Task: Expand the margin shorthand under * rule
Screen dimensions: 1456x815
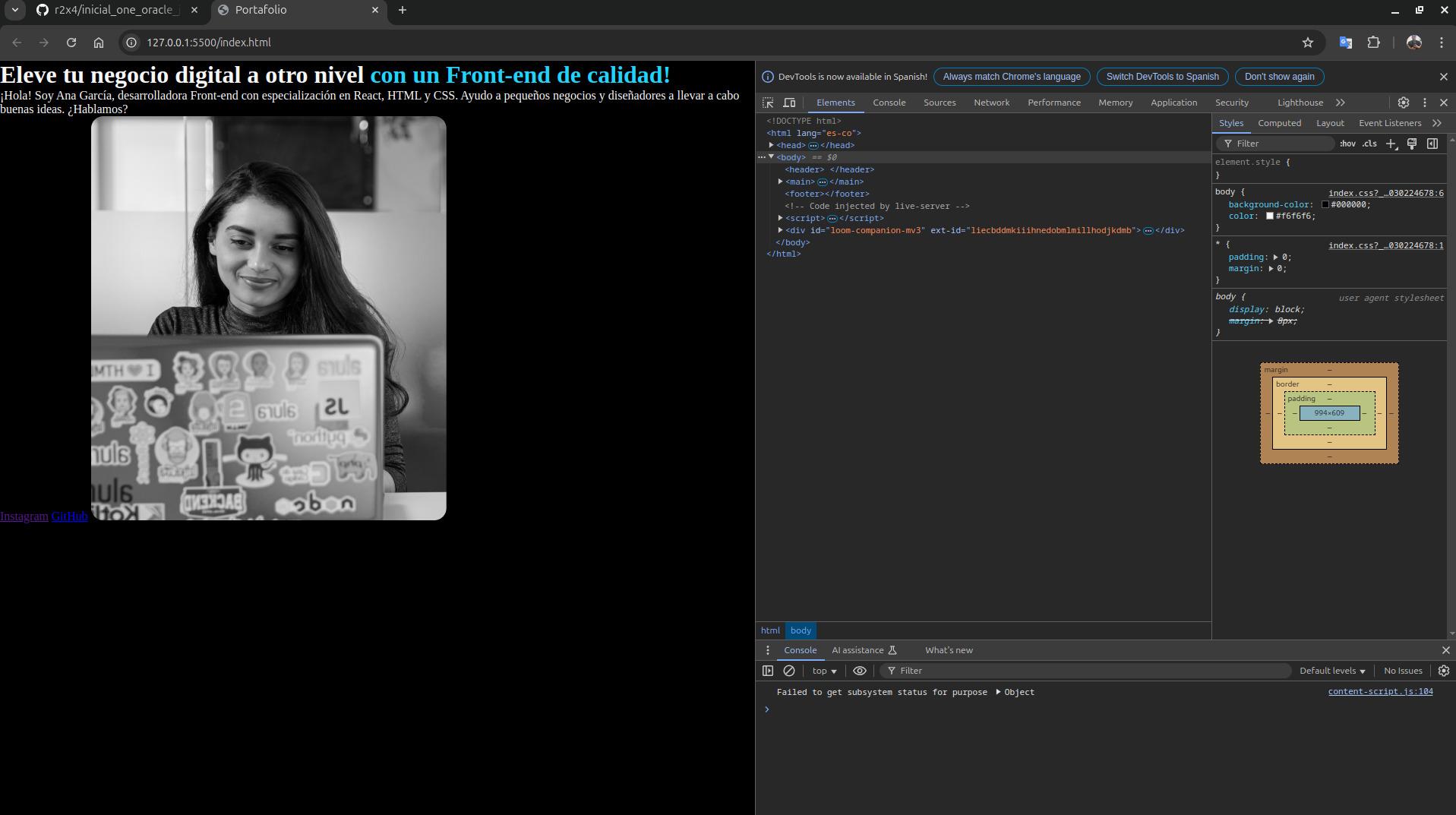Action: (1271, 268)
